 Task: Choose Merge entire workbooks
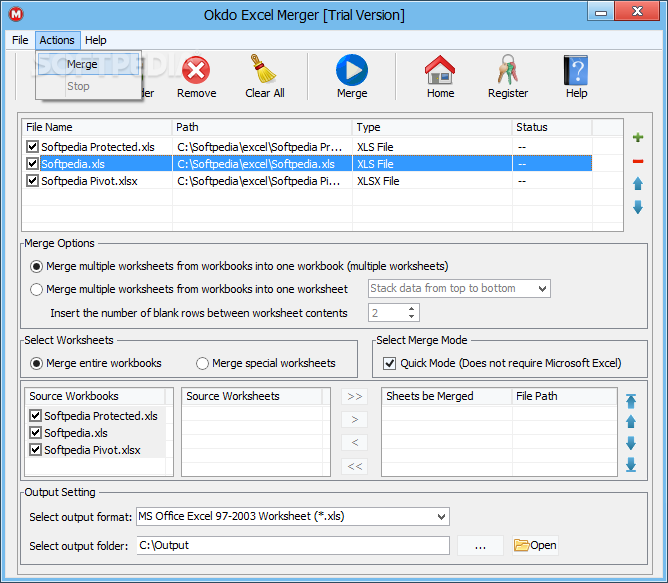[36, 363]
